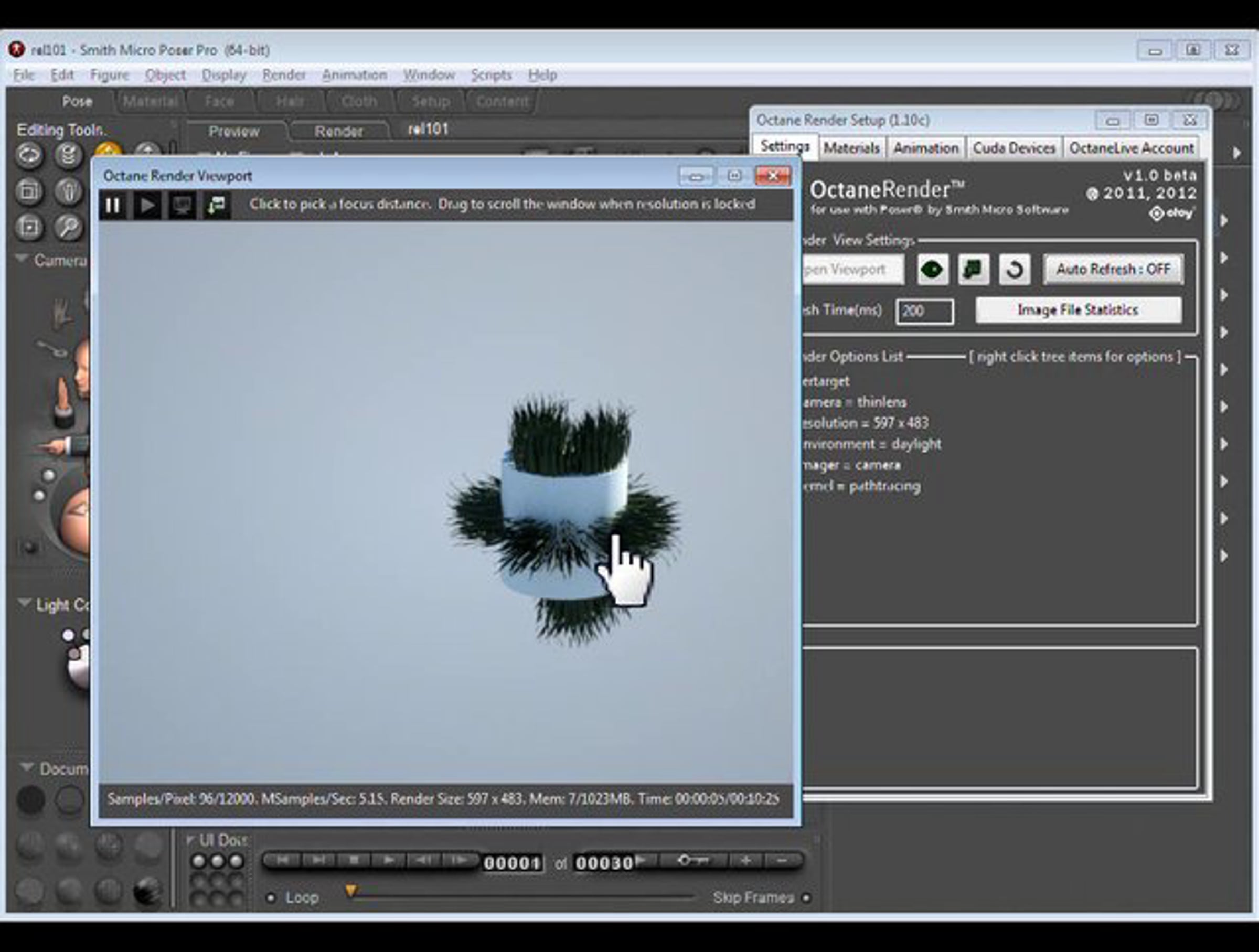Click the grey hand icon in Camera Controls
The width and height of the screenshot is (1259, 952).
[x=61, y=314]
